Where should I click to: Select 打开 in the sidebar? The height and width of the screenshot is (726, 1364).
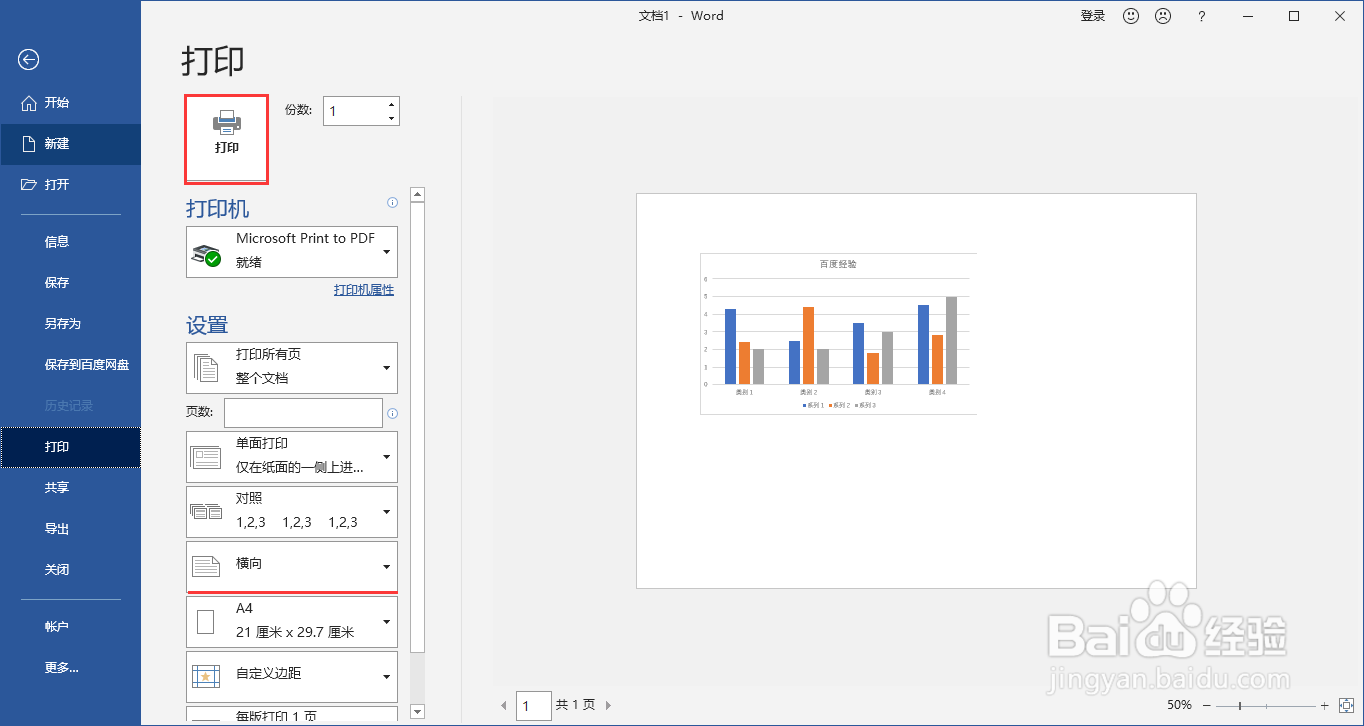(x=70, y=185)
